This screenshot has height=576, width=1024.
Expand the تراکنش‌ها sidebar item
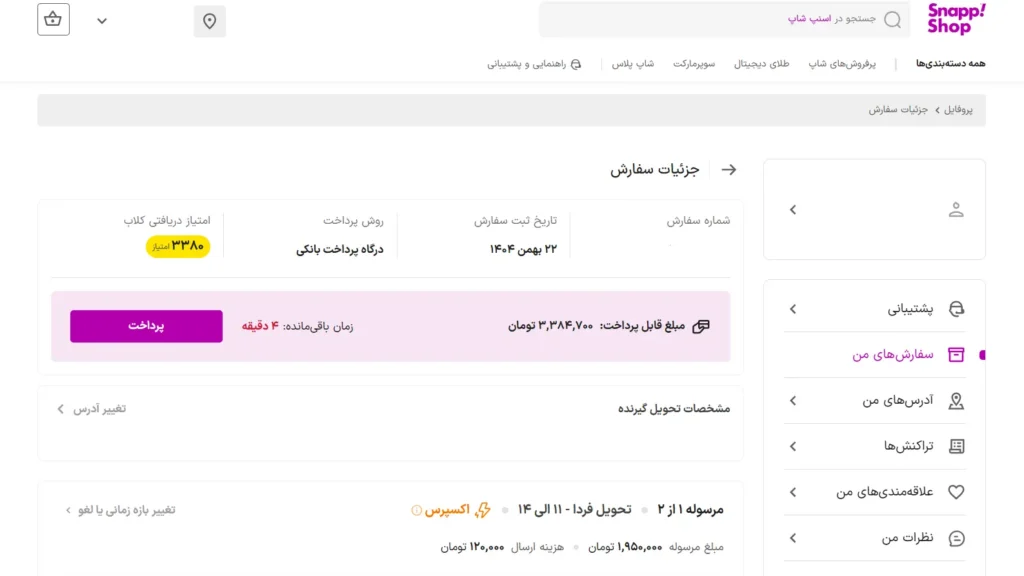click(793, 446)
